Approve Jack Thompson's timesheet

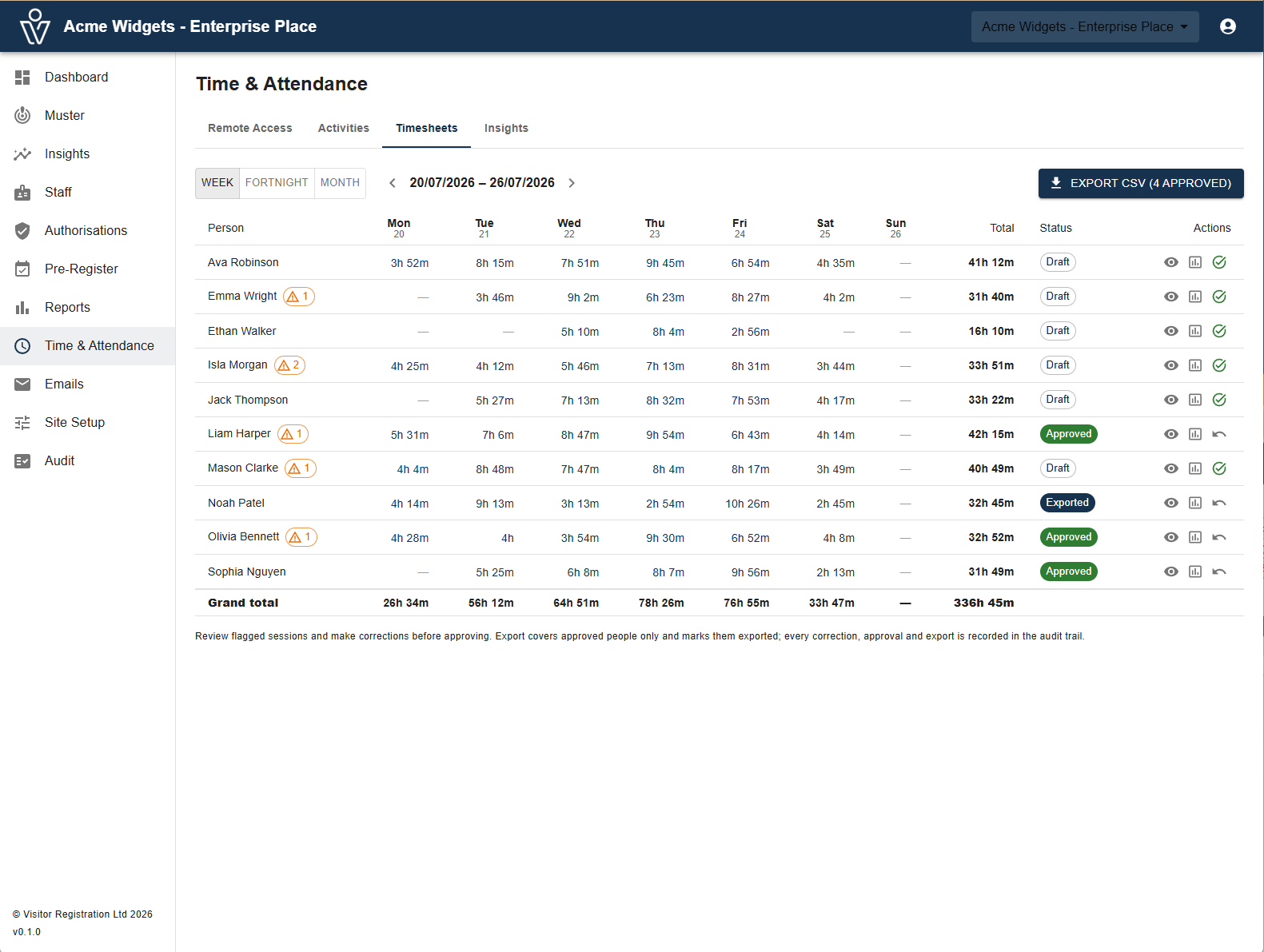(1219, 400)
